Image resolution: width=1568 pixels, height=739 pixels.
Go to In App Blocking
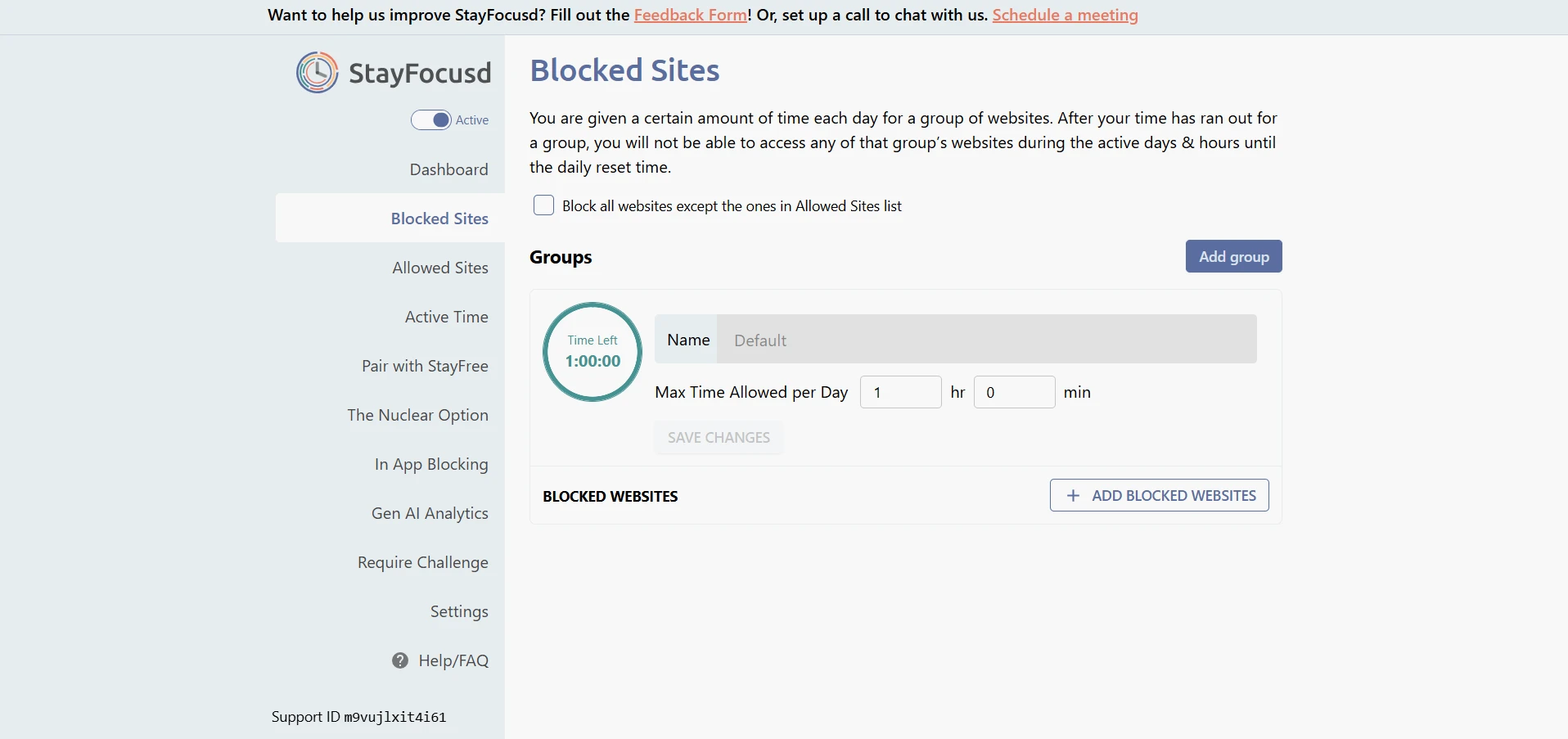coord(431,464)
